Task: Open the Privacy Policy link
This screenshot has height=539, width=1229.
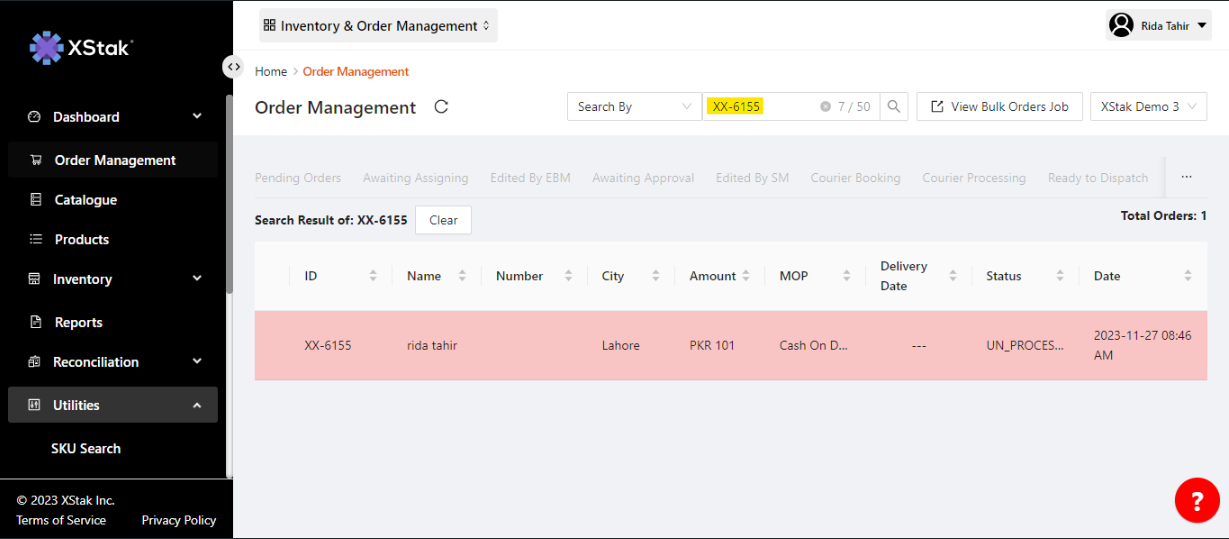Action: point(179,520)
